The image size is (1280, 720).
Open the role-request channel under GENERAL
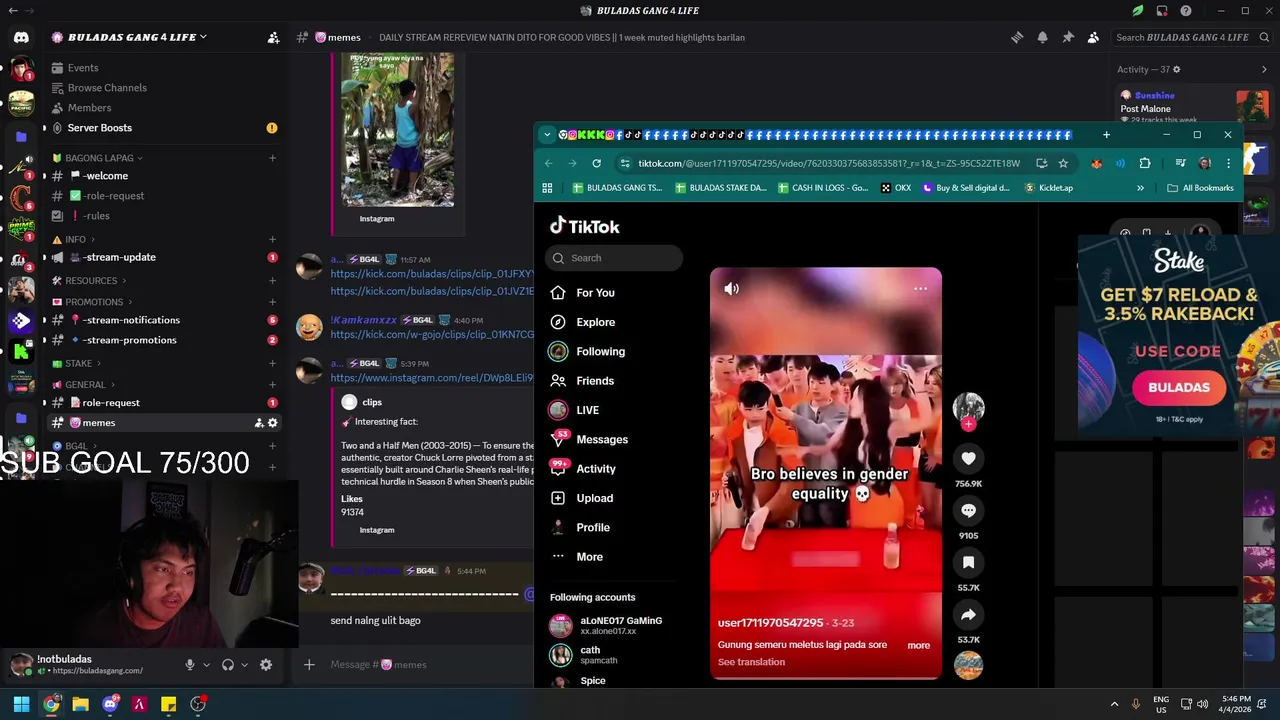(111, 403)
